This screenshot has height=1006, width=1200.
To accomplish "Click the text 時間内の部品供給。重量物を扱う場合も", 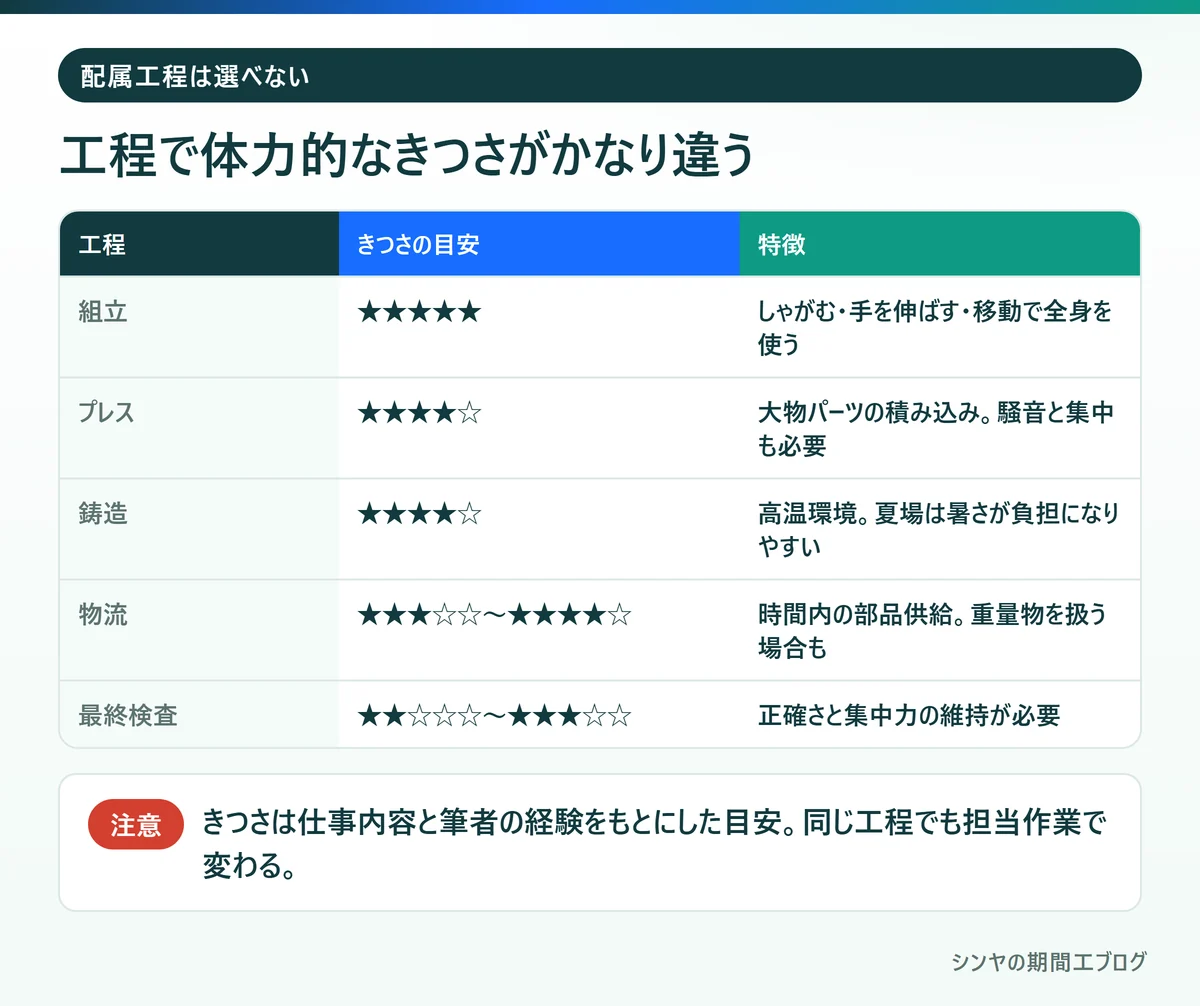I will click(x=933, y=631).
